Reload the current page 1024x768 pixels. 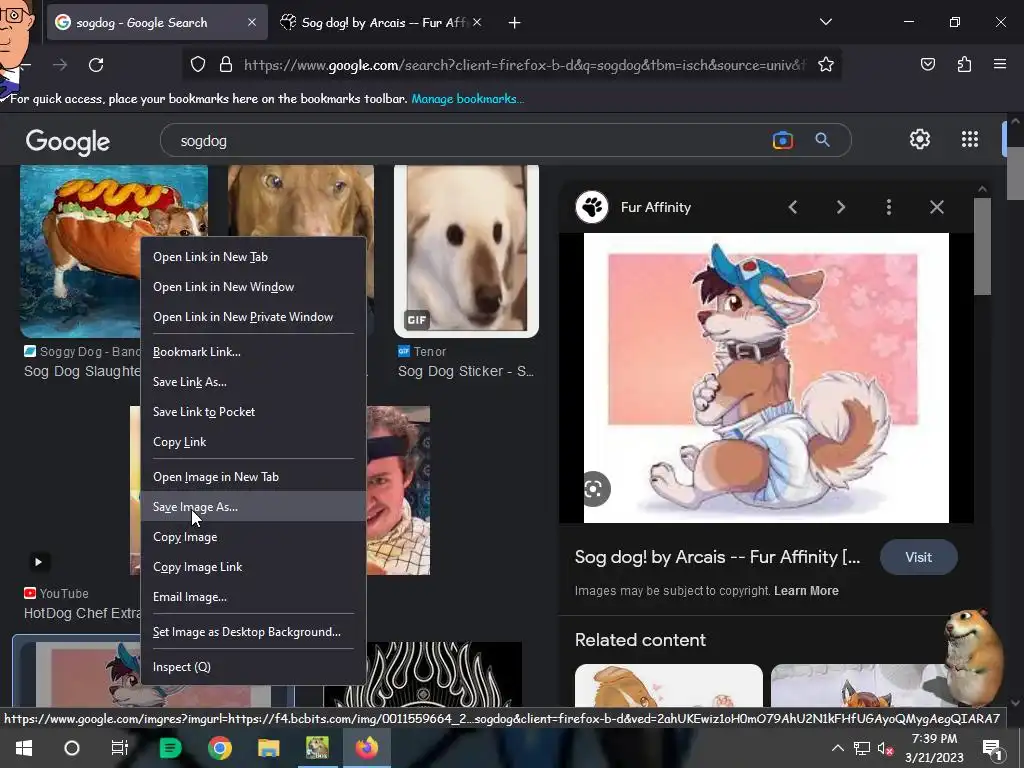pos(96,65)
